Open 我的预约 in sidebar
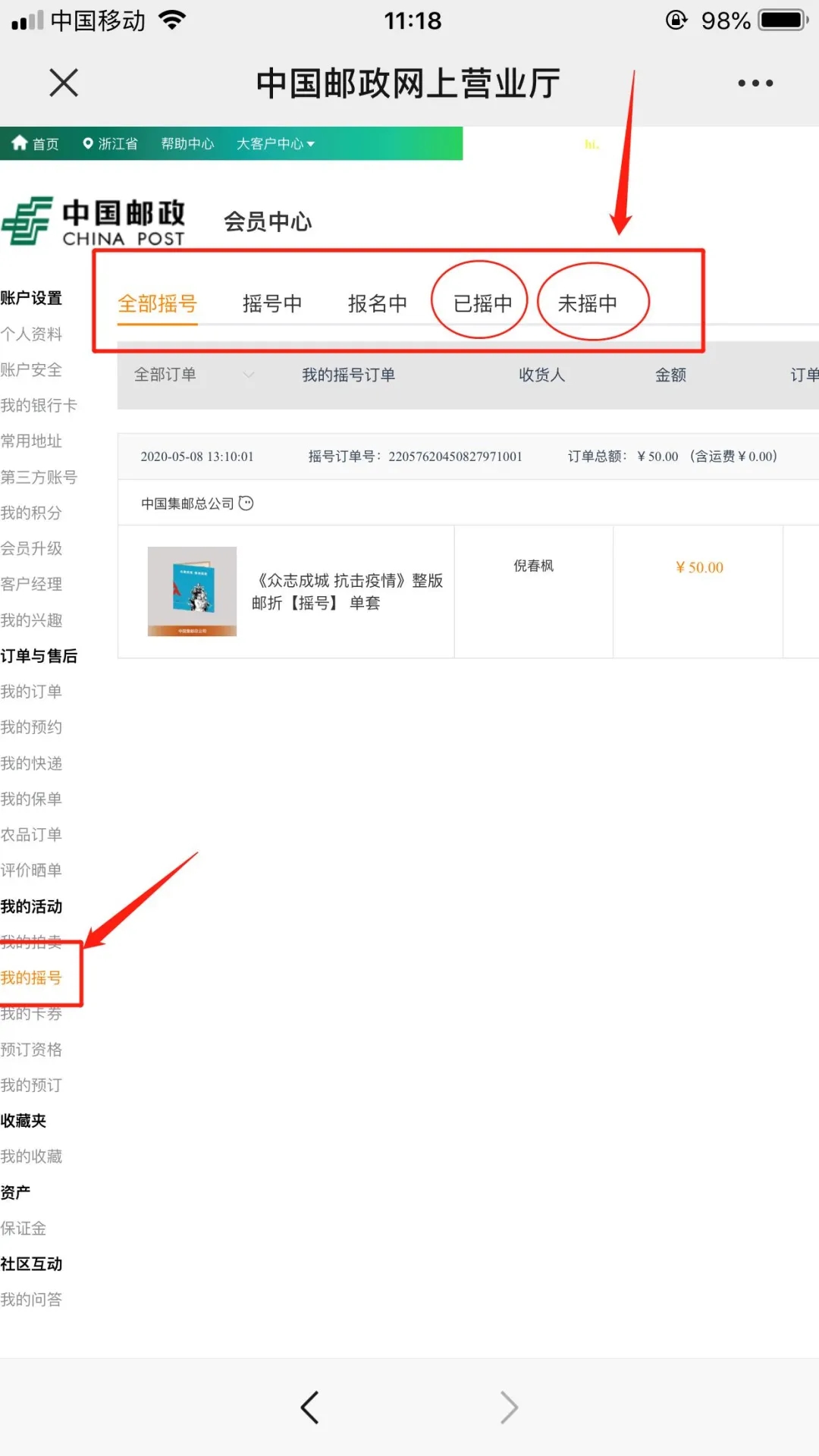819x1456 pixels. coord(31,727)
